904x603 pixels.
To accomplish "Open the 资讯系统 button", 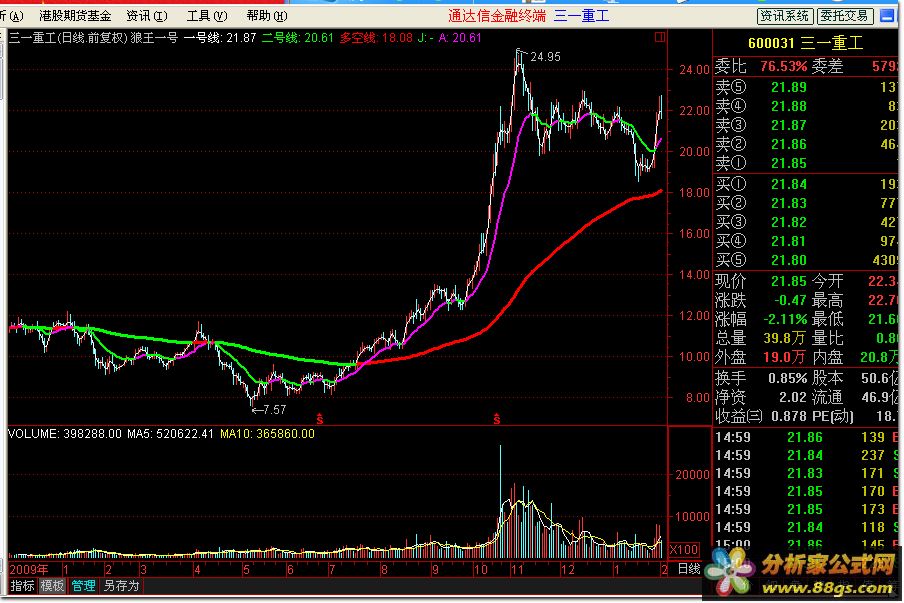I will point(785,16).
